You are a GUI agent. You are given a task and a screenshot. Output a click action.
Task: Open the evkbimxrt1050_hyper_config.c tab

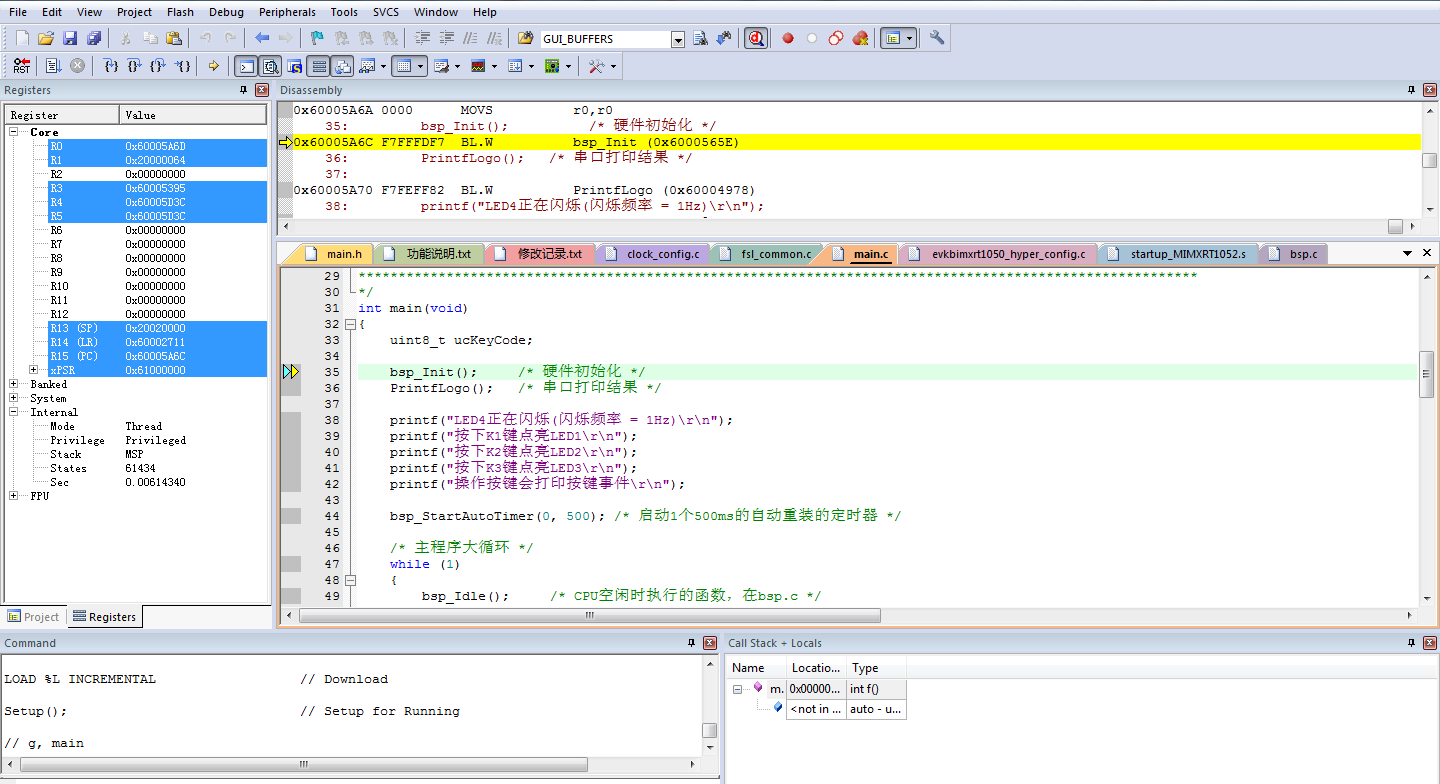click(x=998, y=254)
